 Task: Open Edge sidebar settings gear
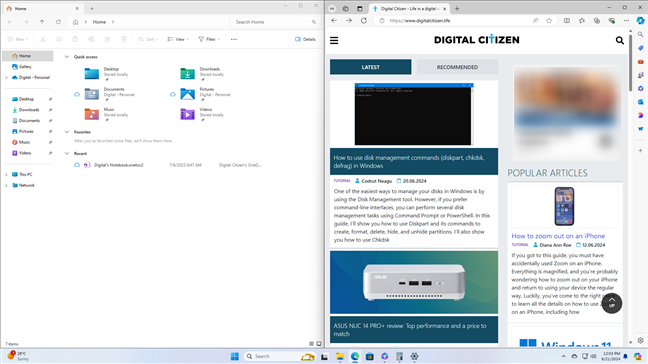640,340
